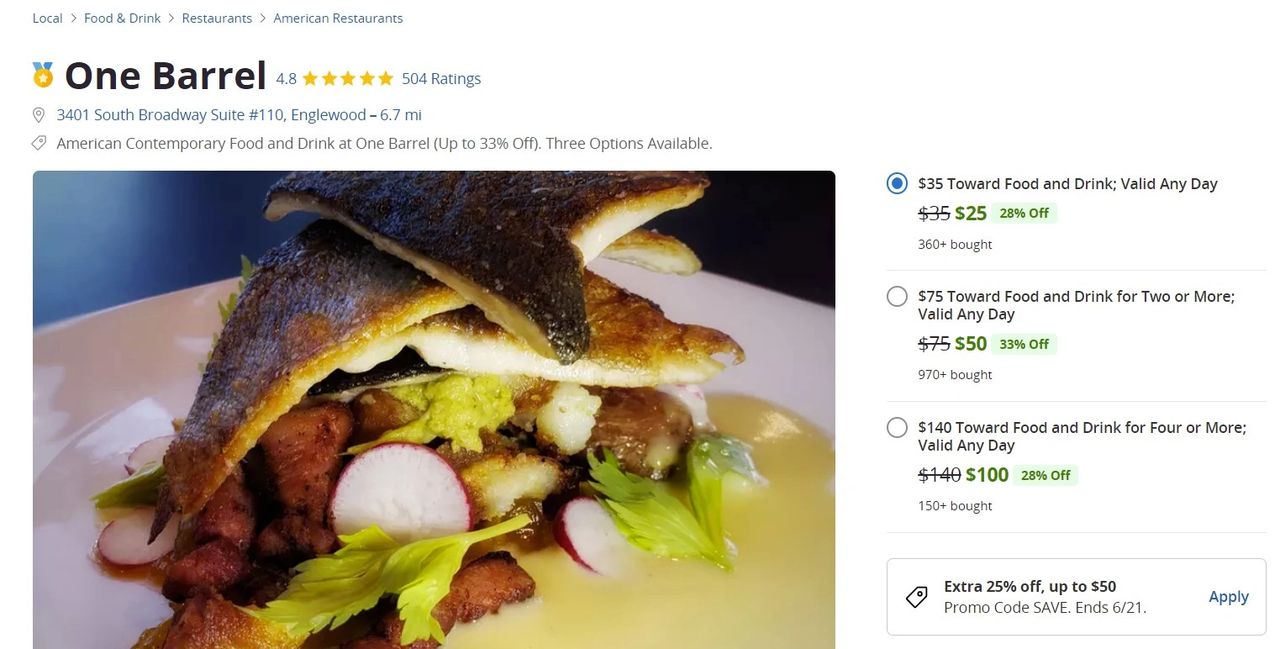Select the $75 Food and Drink for Two option
1280x649 pixels.
coord(897,296)
